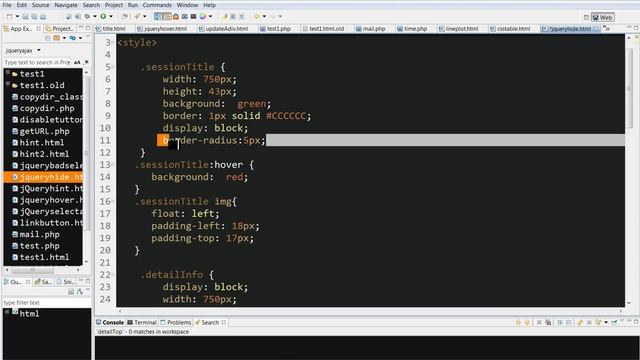The width and height of the screenshot is (640, 360).
Task: Toggle the regular expression search option
Action: [x=86, y=62]
